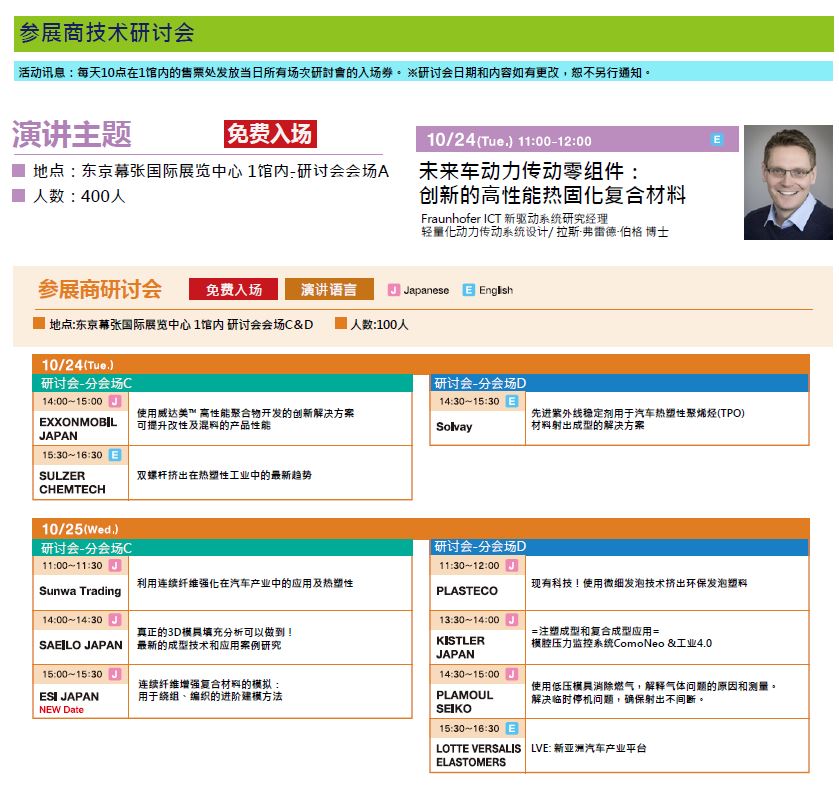Click the ESI JAPAN company name

(x=69, y=696)
